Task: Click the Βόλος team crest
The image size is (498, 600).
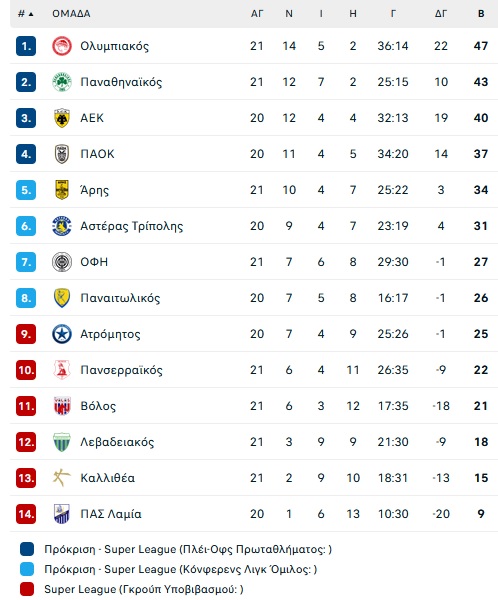Action: point(62,406)
